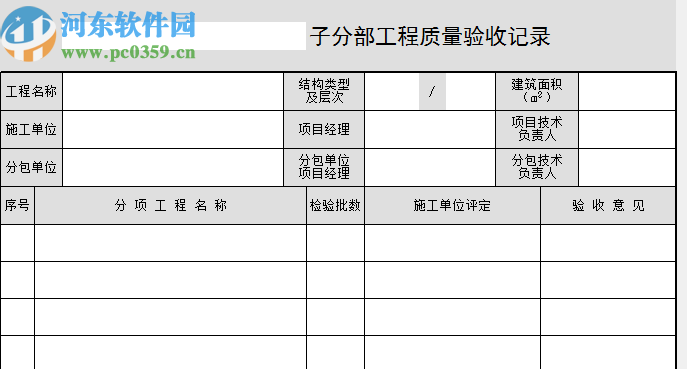Click the 分包单位项目经理 value cell
Screen dimensions: 687x369
tap(430, 167)
